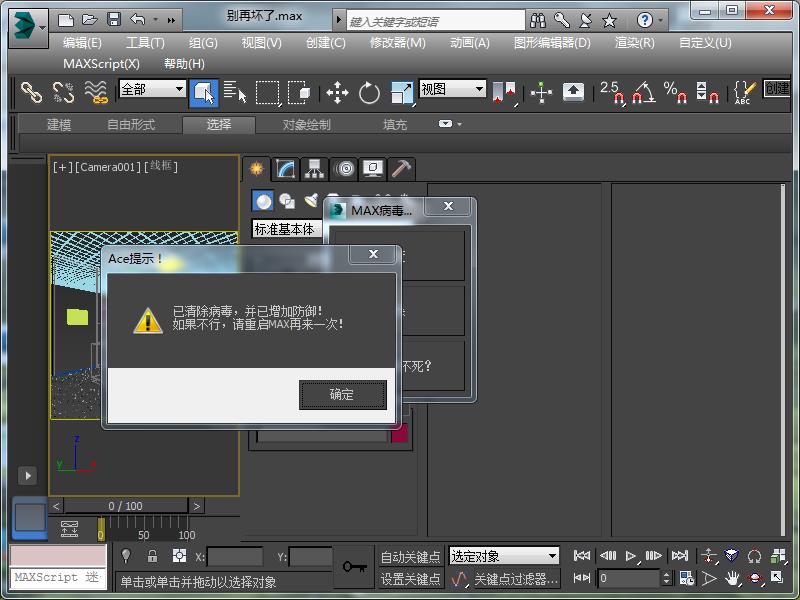Toggle Window/Crossing selection mode
The image size is (800, 600).
tap(299, 93)
